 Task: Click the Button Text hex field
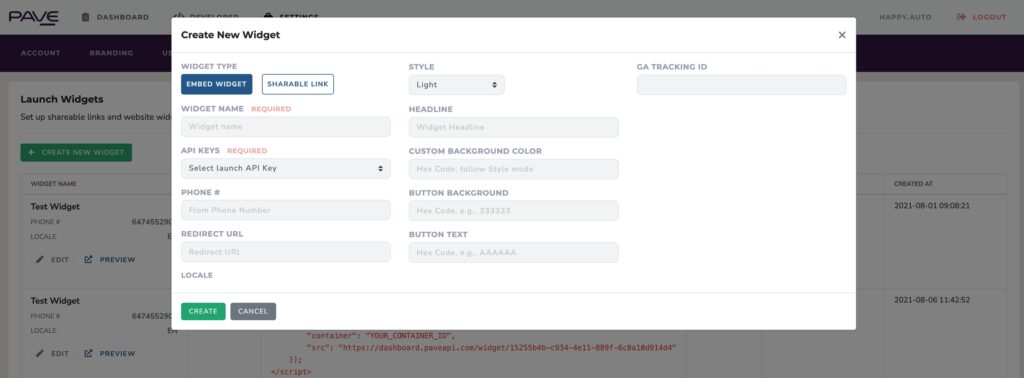point(513,253)
